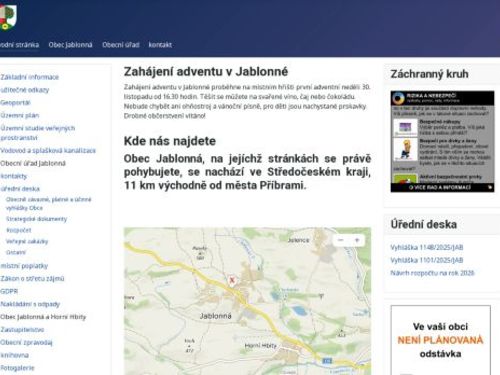Open the Obecní úřad menu item

point(121,45)
